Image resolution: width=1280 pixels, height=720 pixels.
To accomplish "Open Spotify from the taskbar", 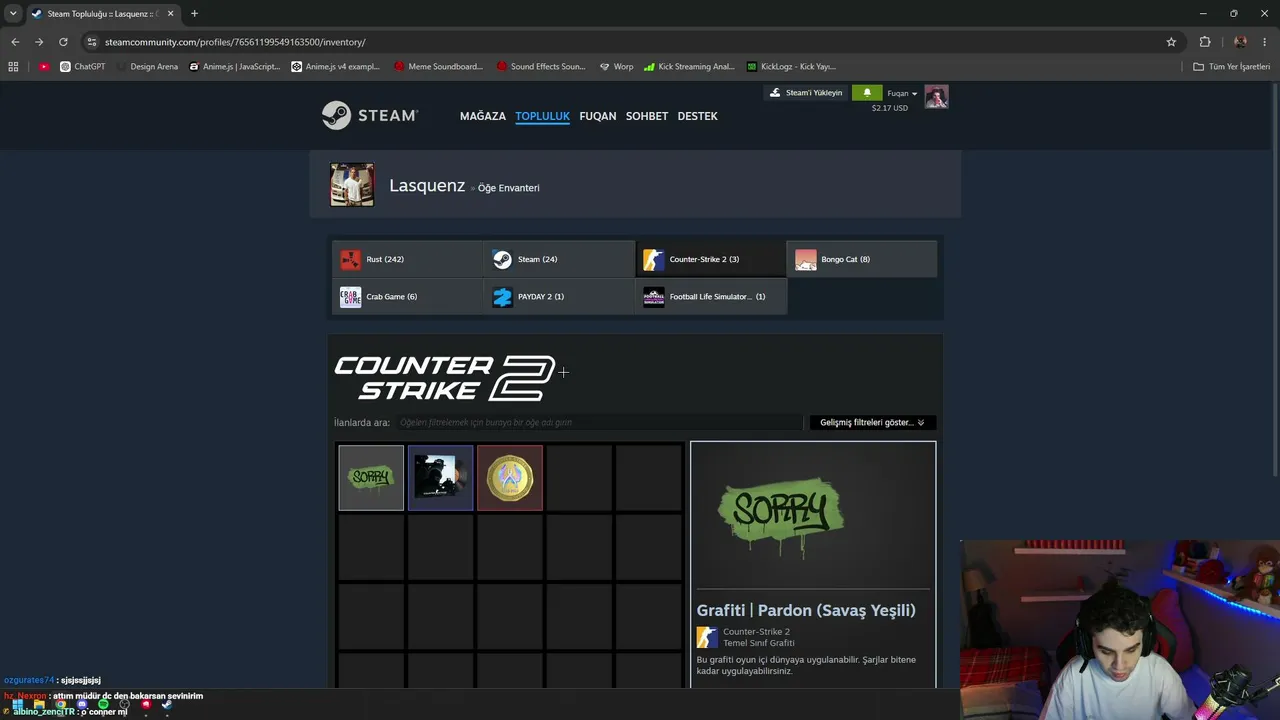I will tap(103, 705).
